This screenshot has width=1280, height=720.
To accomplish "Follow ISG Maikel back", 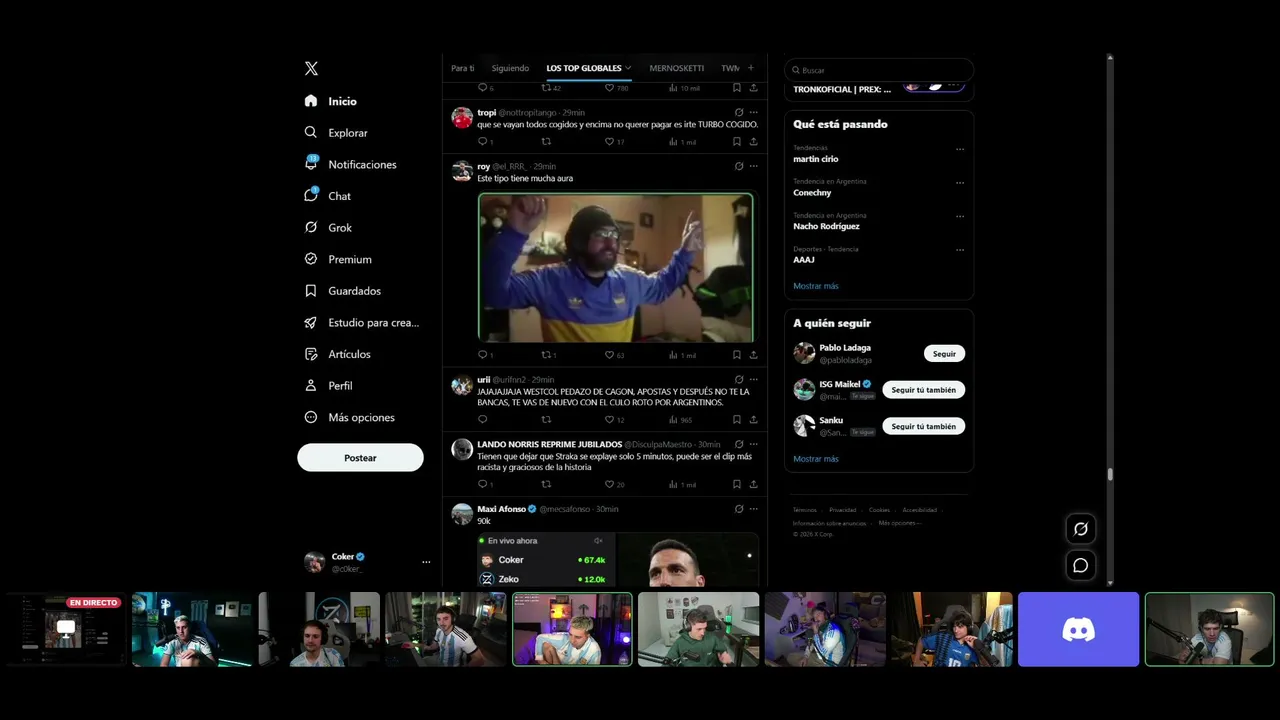I will click(x=924, y=390).
